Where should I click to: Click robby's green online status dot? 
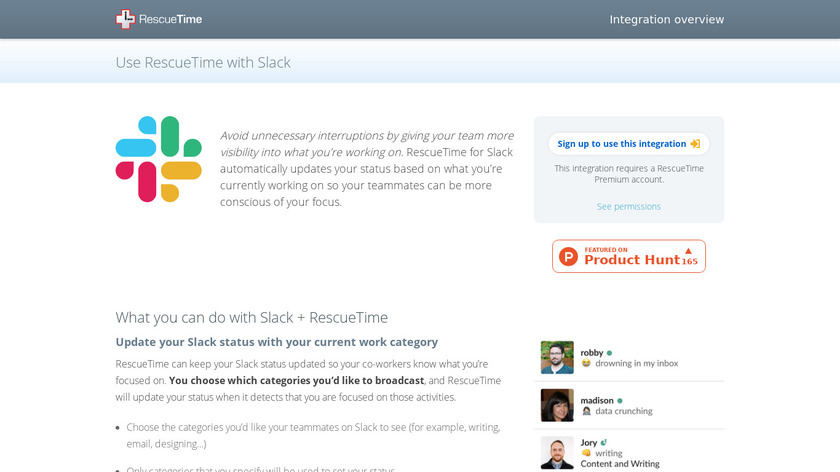click(x=609, y=353)
